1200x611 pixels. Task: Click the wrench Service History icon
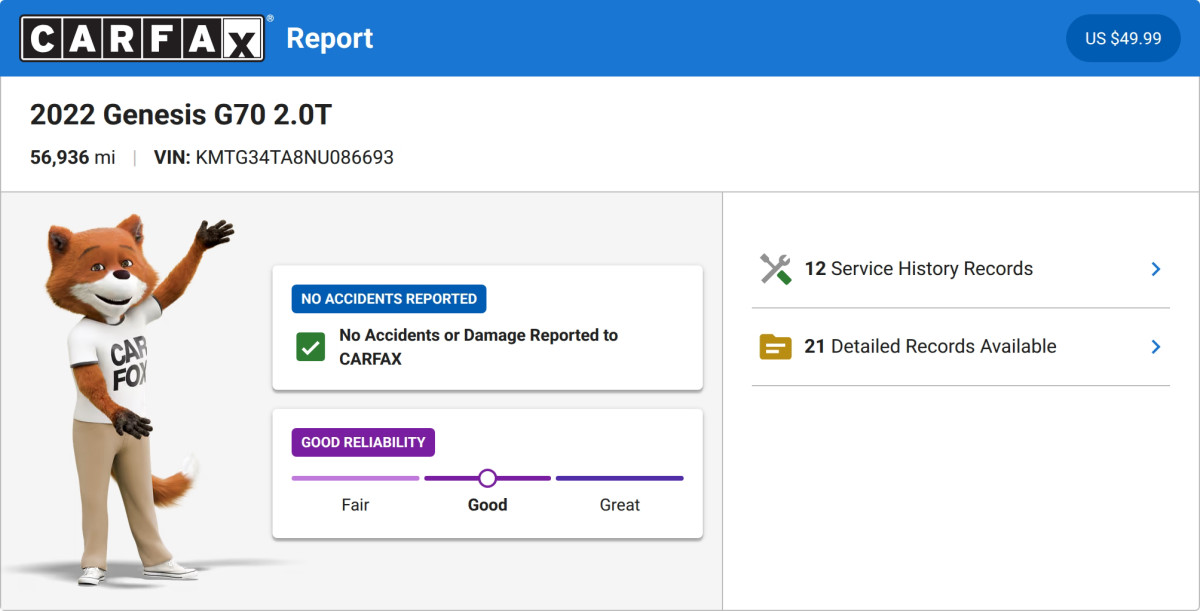(x=775, y=269)
